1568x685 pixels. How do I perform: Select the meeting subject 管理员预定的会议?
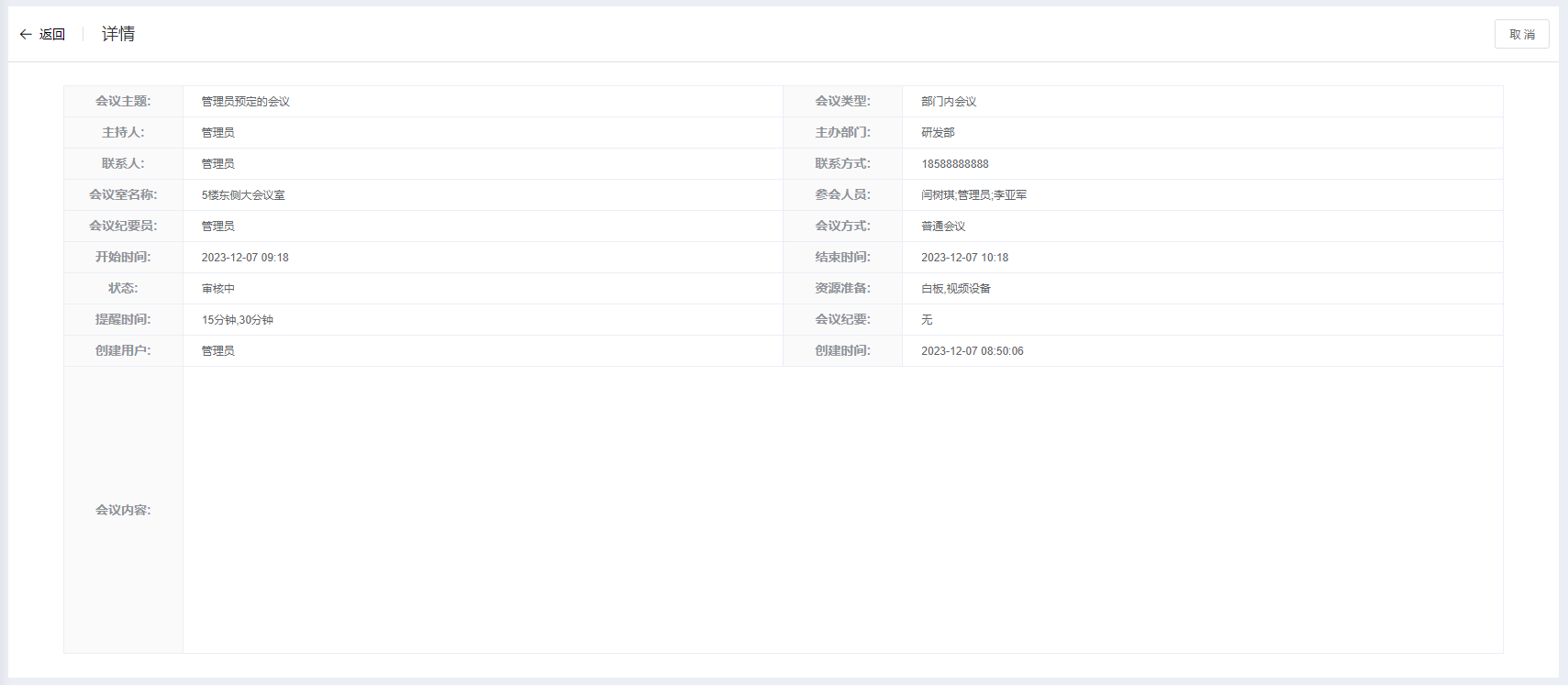click(x=245, y=102)
